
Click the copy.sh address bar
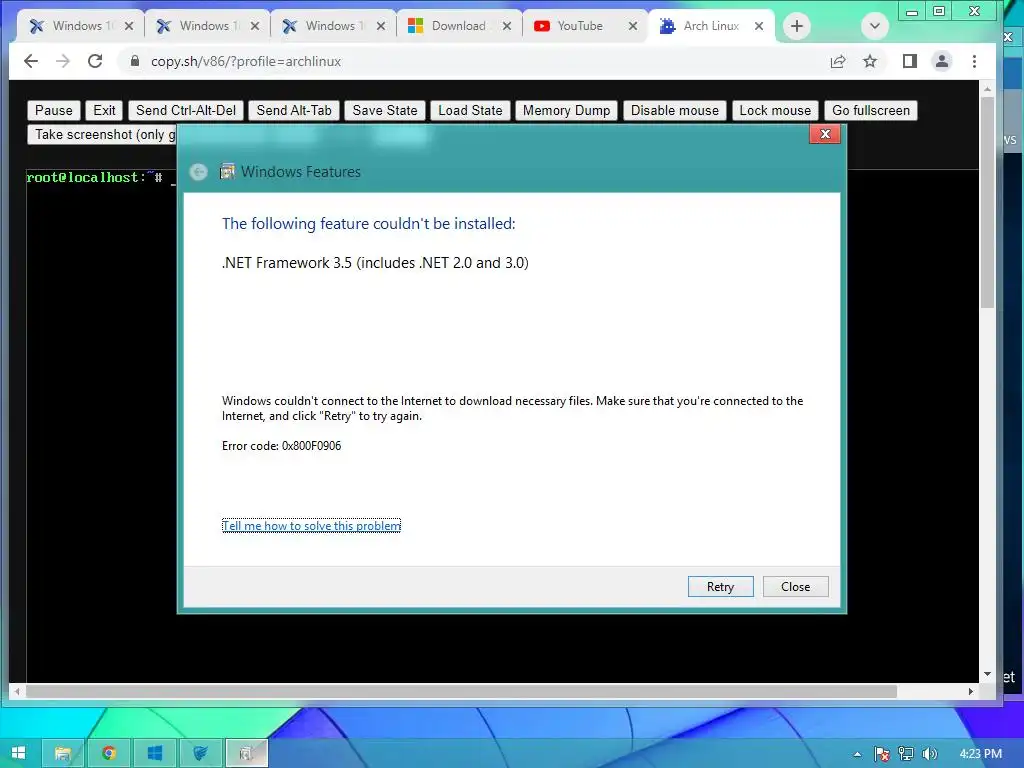coord(470,61)
